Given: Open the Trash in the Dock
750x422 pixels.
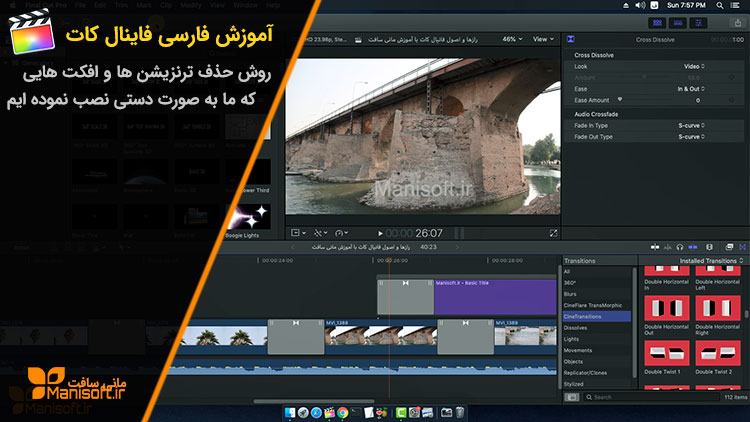Looking at the screenshot, I should pos(459,412).
